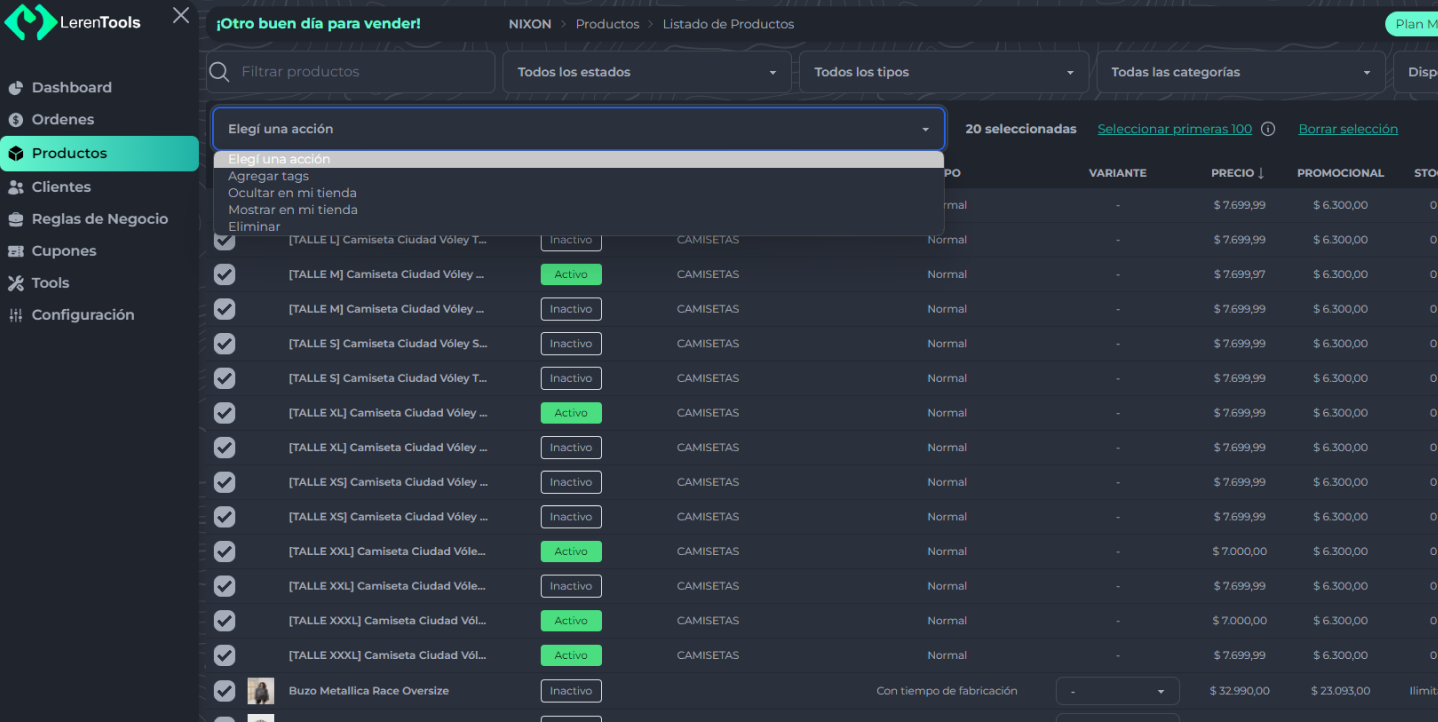Choose Agregar tags from action list
The image size is (1438, 722).
pyautogui.click(x=269, y=176)
